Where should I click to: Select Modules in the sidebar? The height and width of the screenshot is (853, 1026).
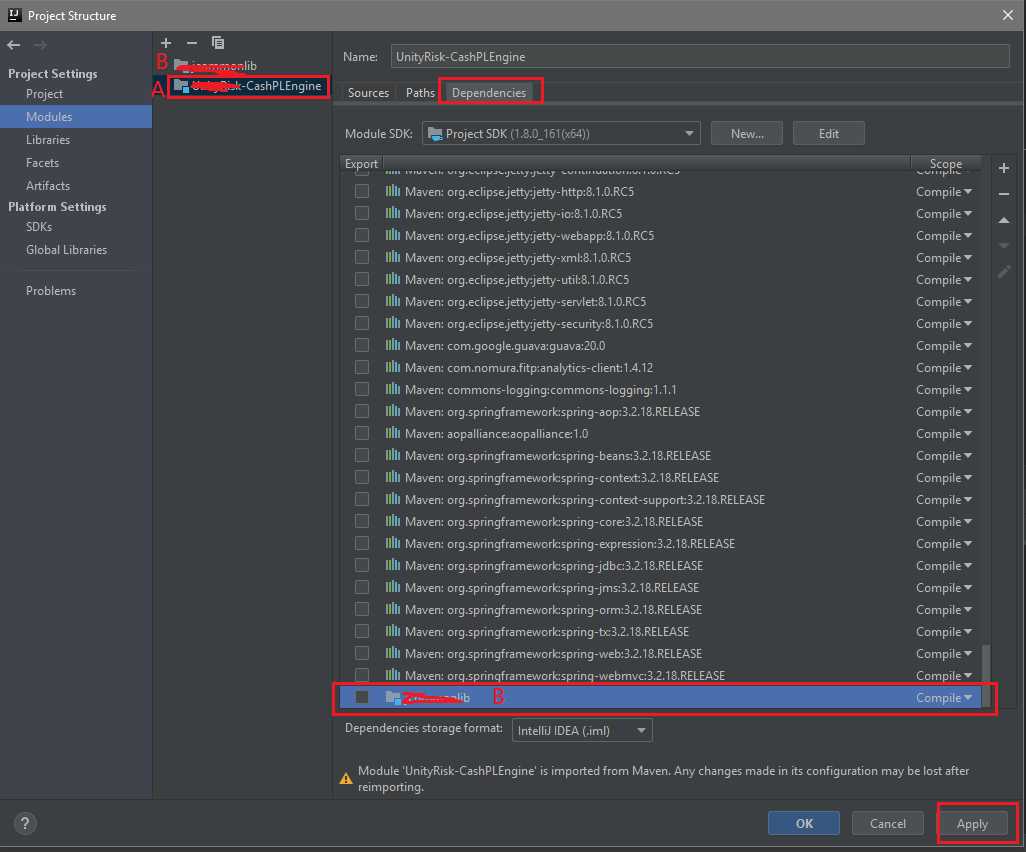tap(76, 116)
